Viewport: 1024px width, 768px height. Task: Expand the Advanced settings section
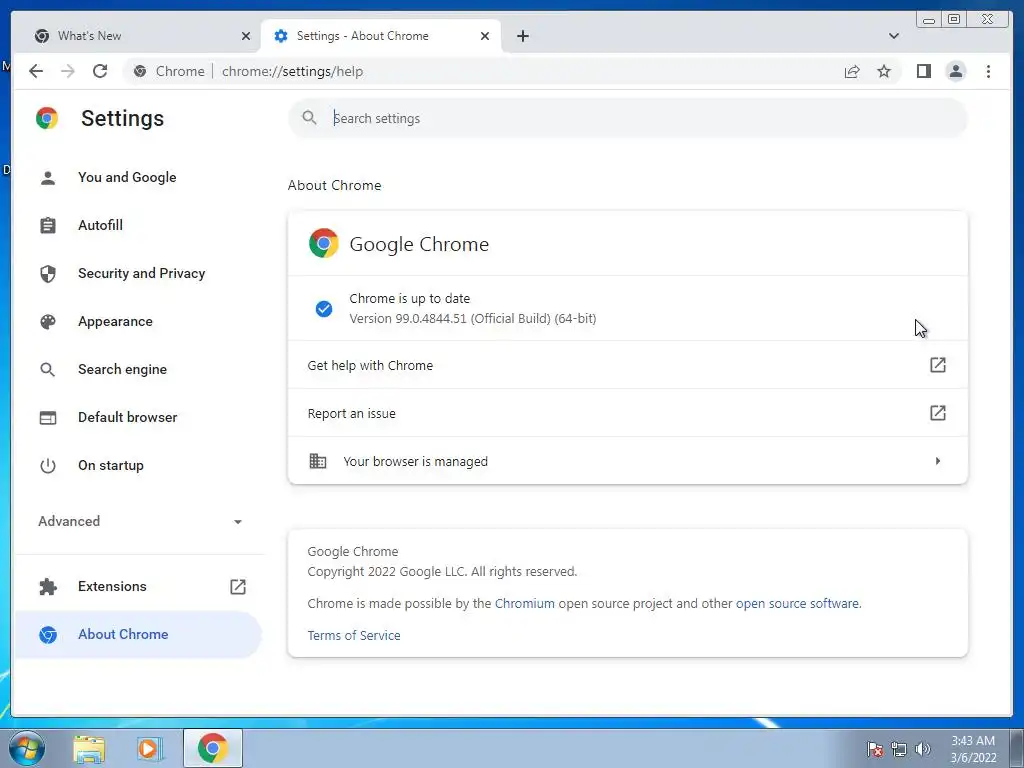tap(139, 521)
